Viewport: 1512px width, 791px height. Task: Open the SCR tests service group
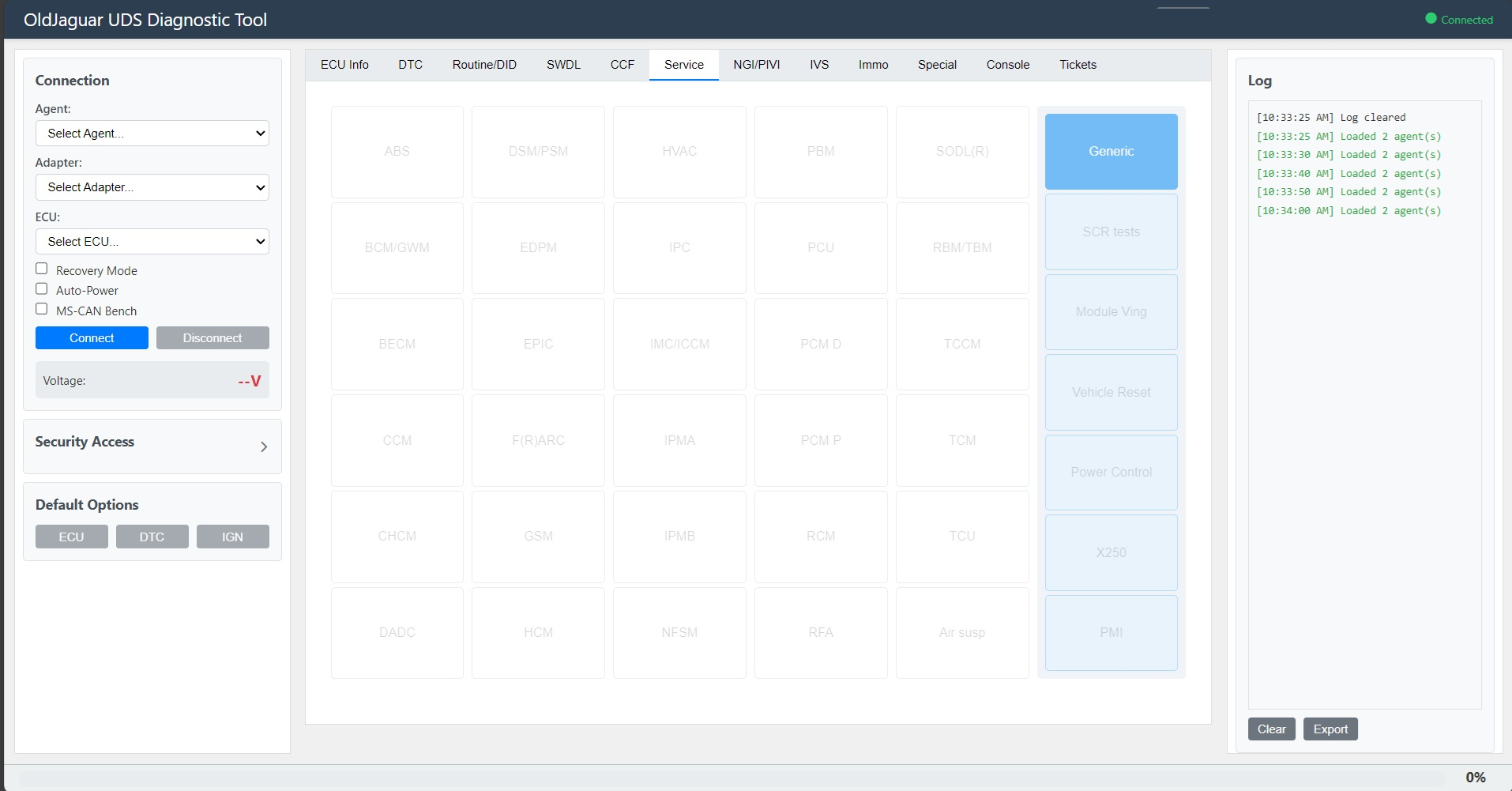coord(1110,232)
